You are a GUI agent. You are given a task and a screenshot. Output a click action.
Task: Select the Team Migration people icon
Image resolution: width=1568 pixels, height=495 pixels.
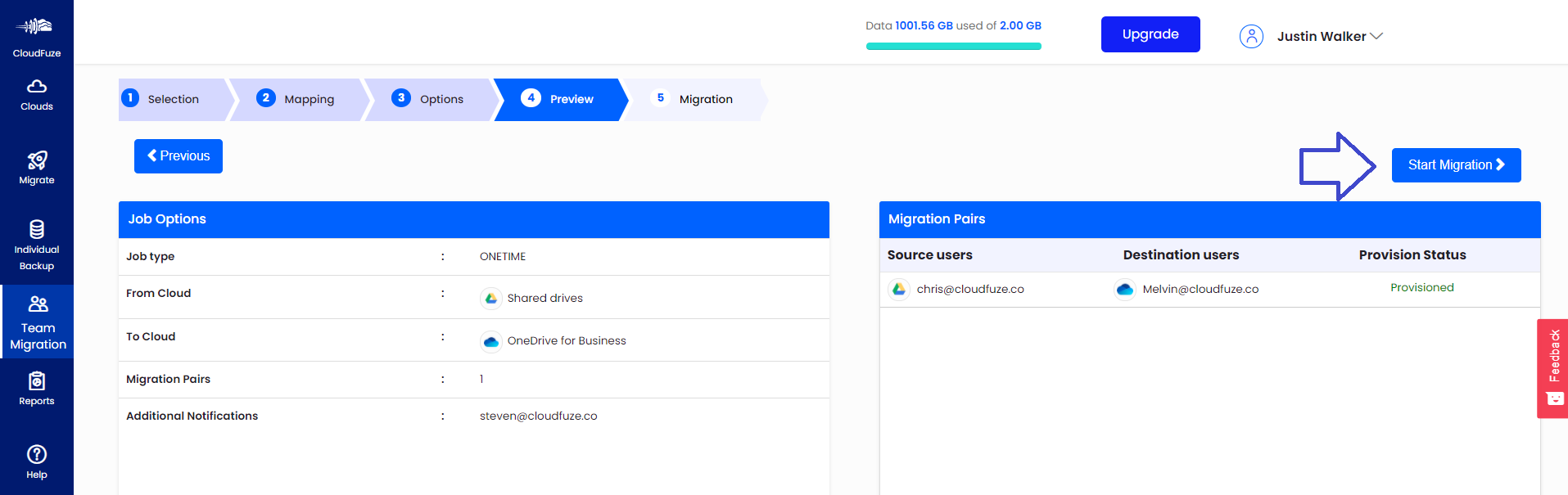[38, 304]
